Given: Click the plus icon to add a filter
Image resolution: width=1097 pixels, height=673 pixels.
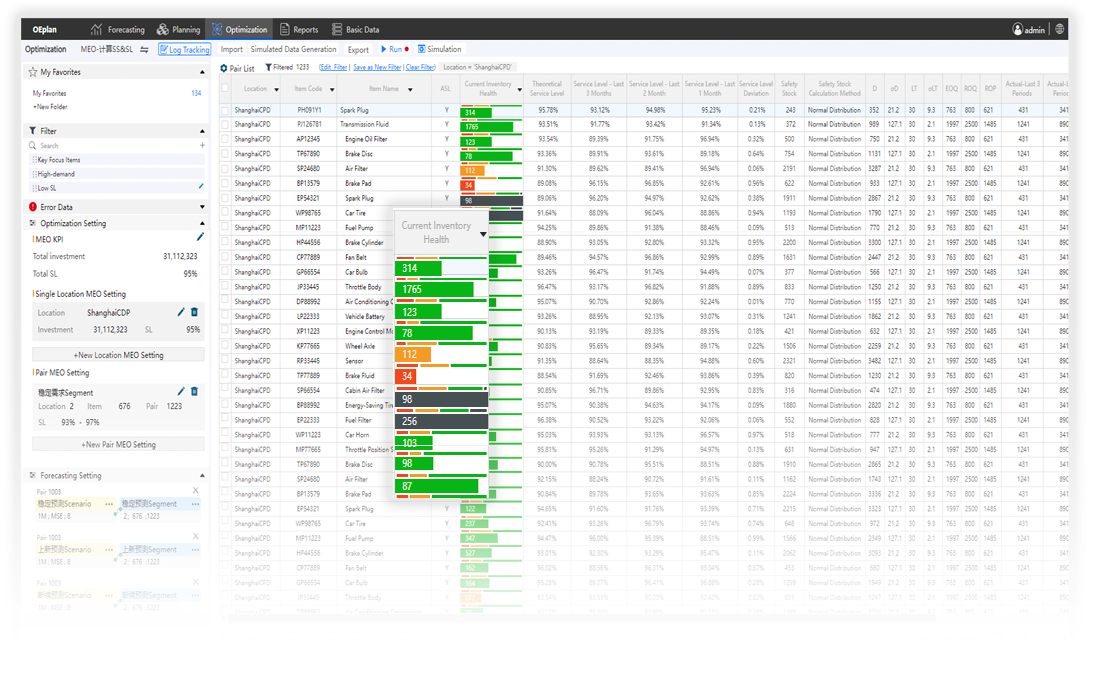Looking at the screenshot, I should coord(202,146).
